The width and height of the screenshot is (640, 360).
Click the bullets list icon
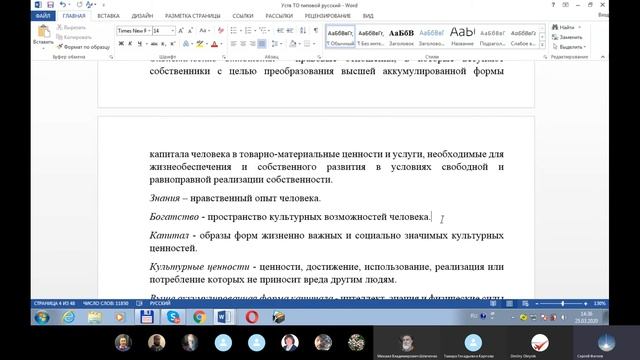point(233,31)
